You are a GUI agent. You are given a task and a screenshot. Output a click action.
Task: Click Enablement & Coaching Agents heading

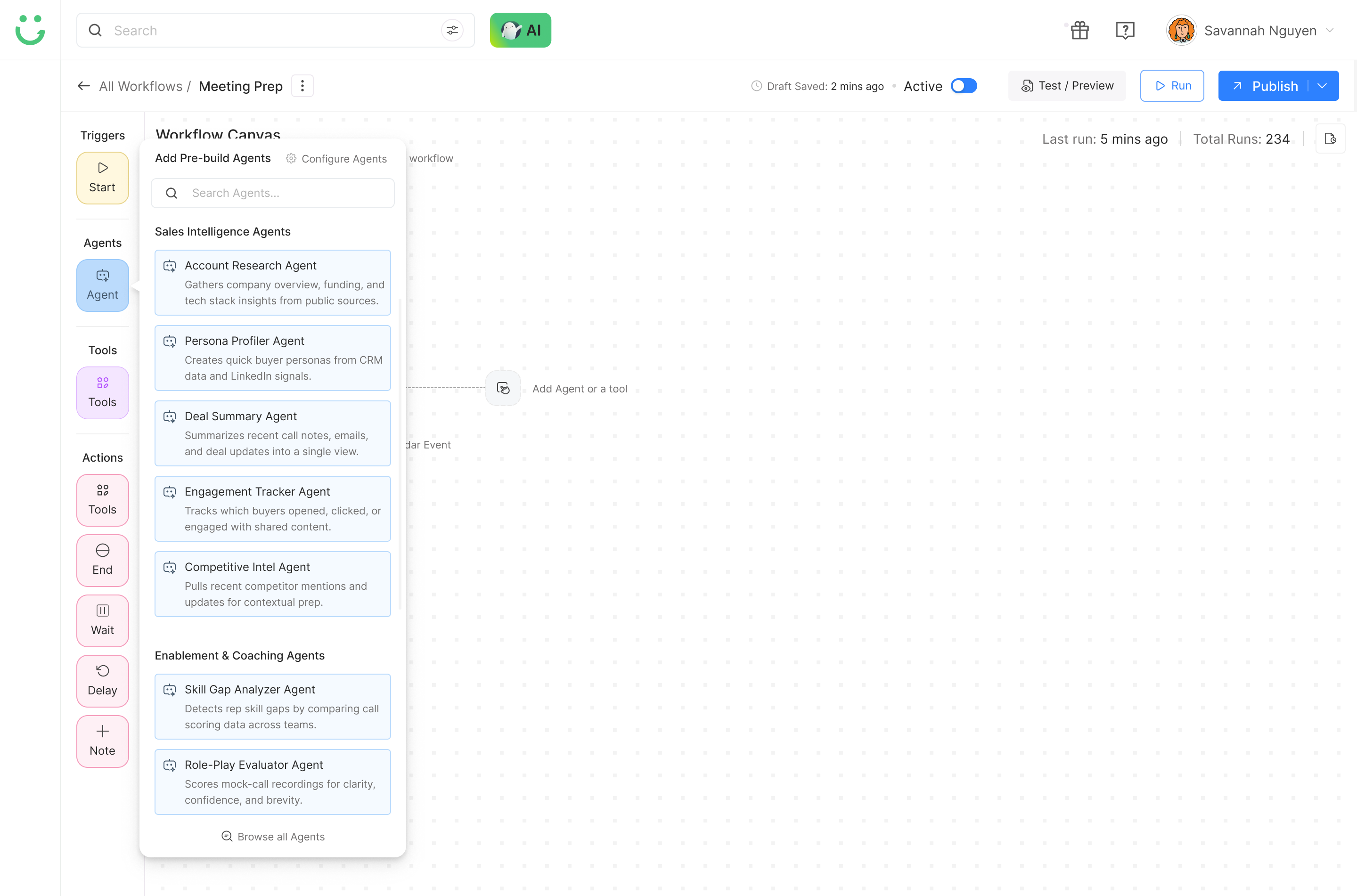(x=239, y=655)
